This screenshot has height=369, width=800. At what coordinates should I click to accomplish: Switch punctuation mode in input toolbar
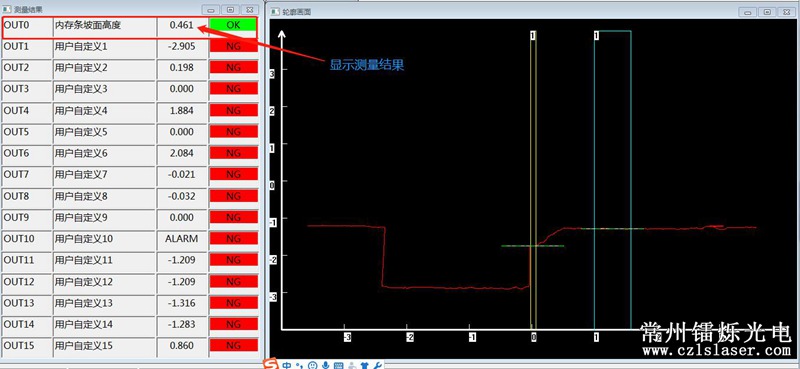[x=300, y=365]
